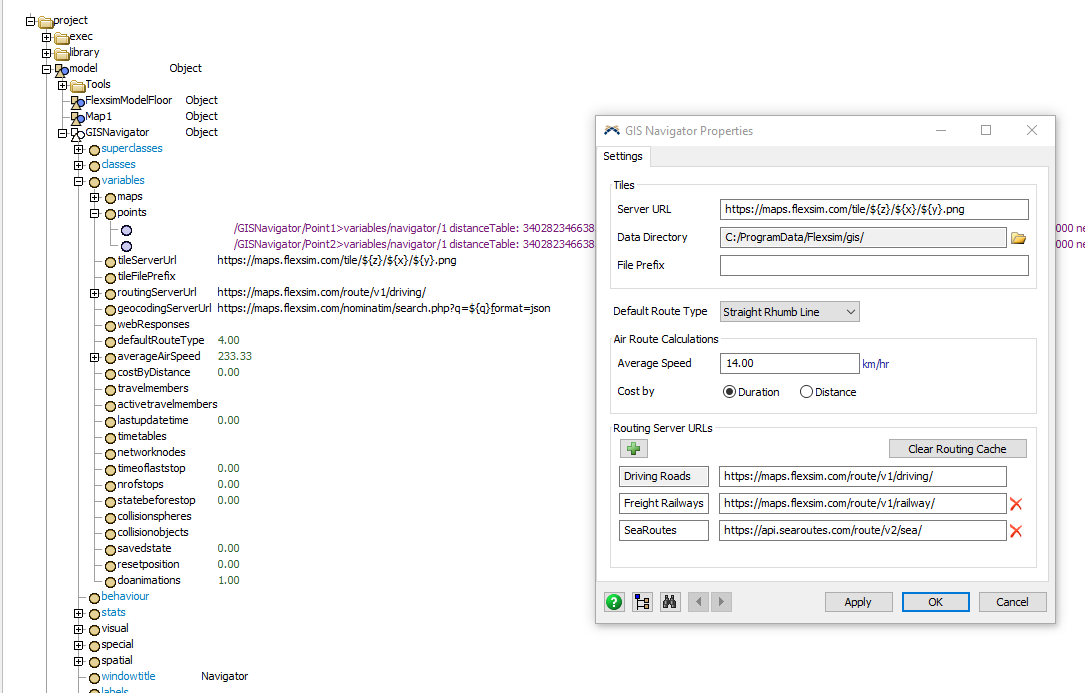Viewport: 1085px width, 693px height.
Task: Open help with green question mark icon
Action: (614, 602)
